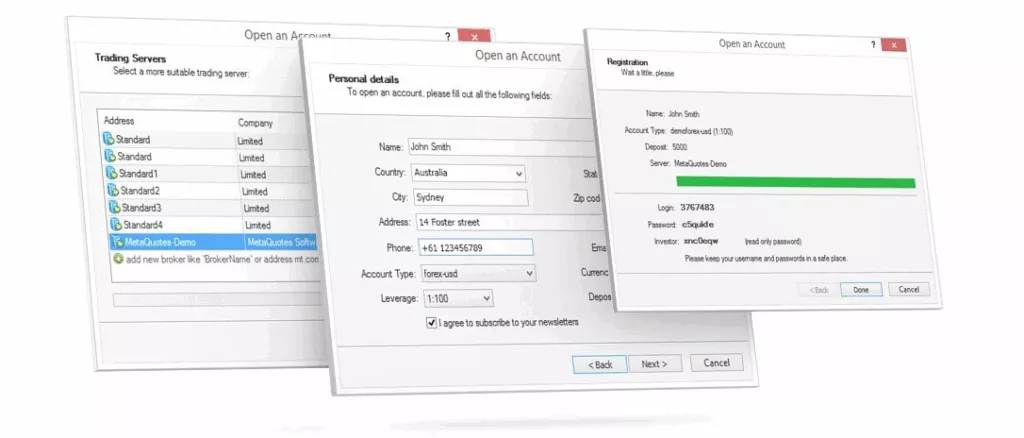
Task: Click the server icon beside Standard3 row
Action: [x=115, y=208]
